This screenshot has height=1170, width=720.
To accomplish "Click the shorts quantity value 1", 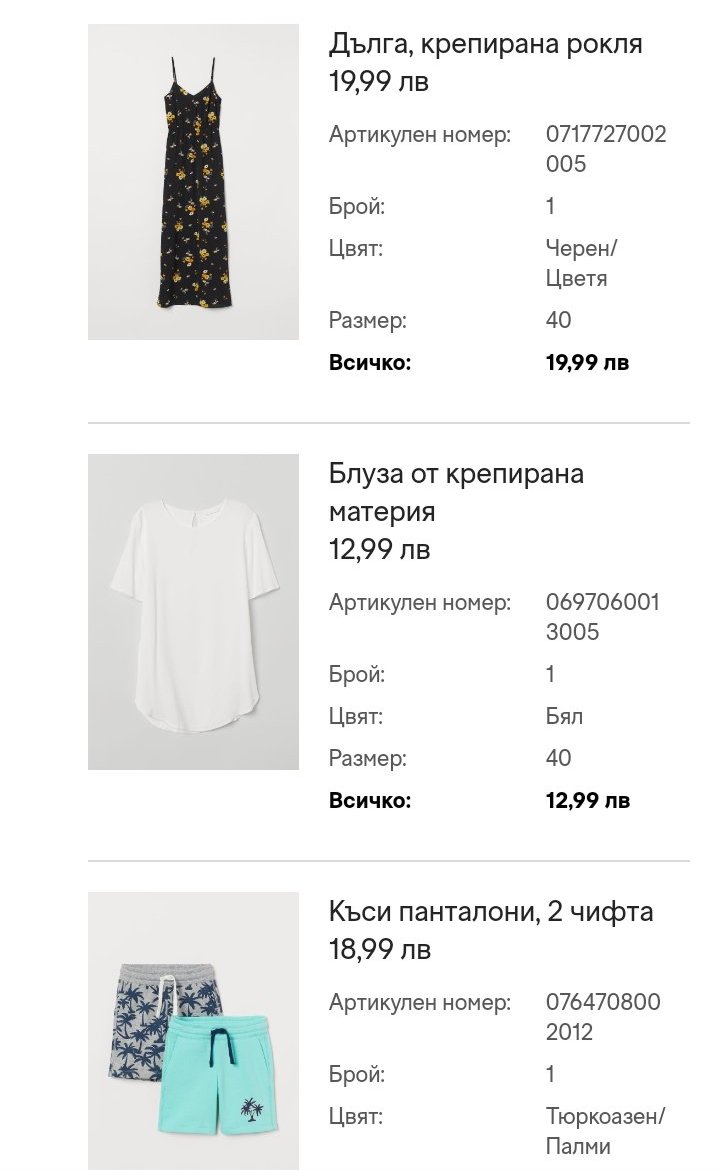I will pyautogui.click(x=550, y=1074).
